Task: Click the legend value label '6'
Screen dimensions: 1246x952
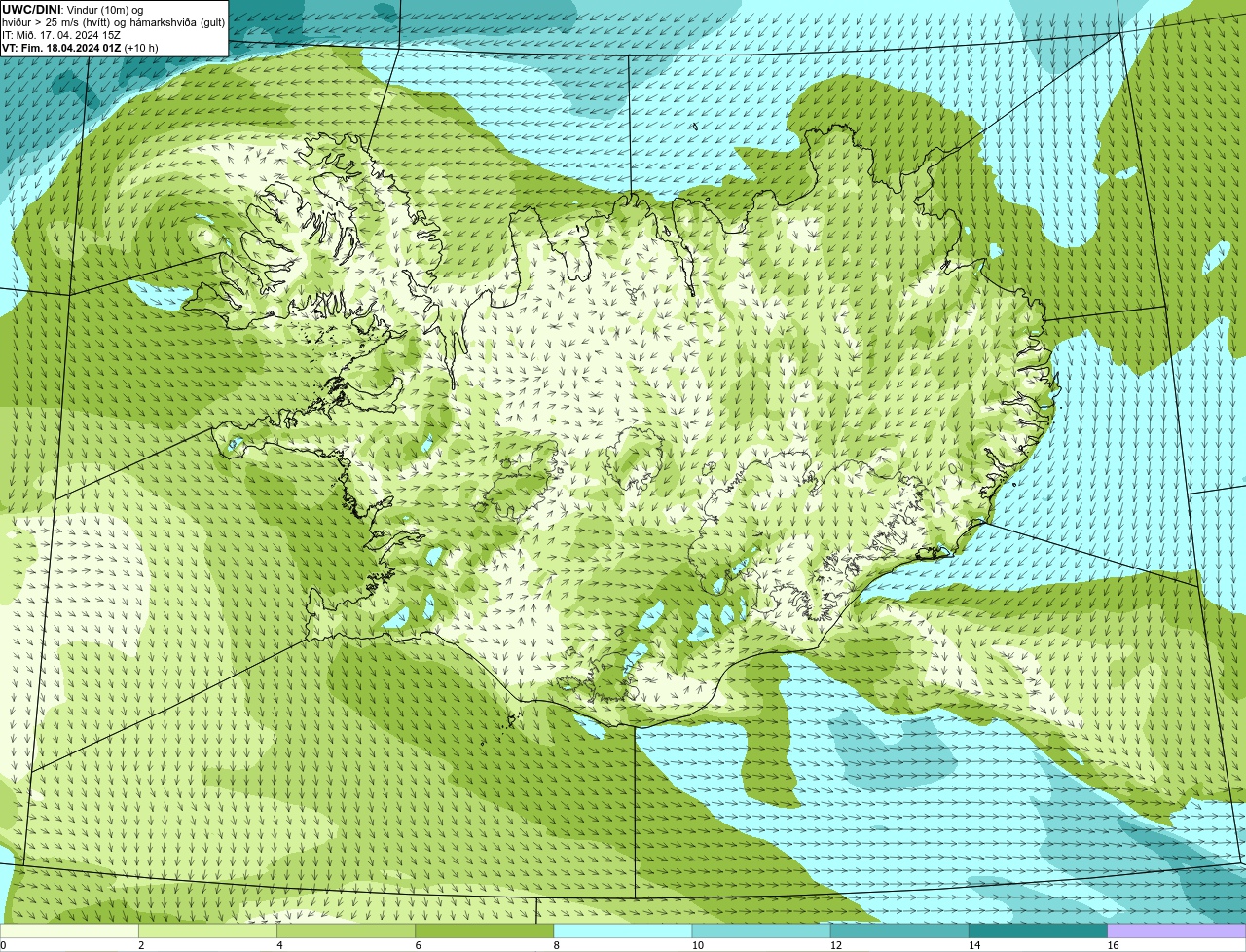Action: 418,945
